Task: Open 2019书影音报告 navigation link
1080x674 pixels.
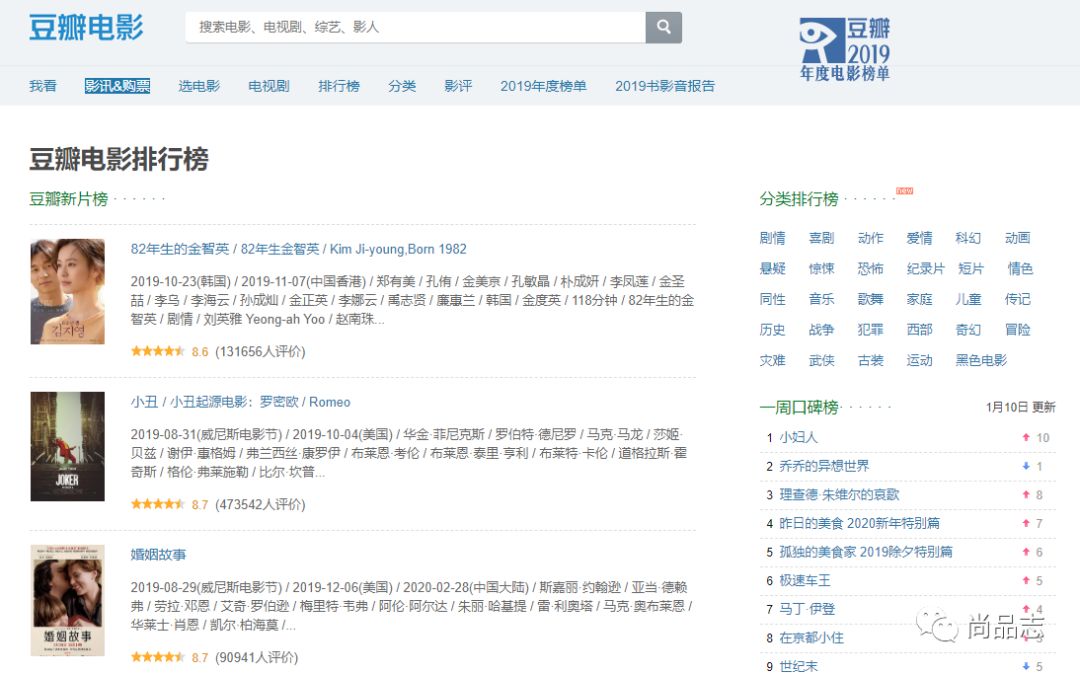Action: click(x=665, y=86)
